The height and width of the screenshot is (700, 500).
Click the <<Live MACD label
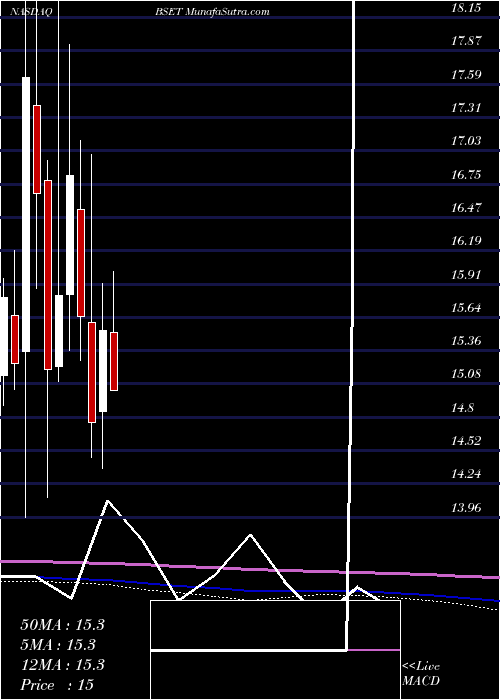pos(421,674)
